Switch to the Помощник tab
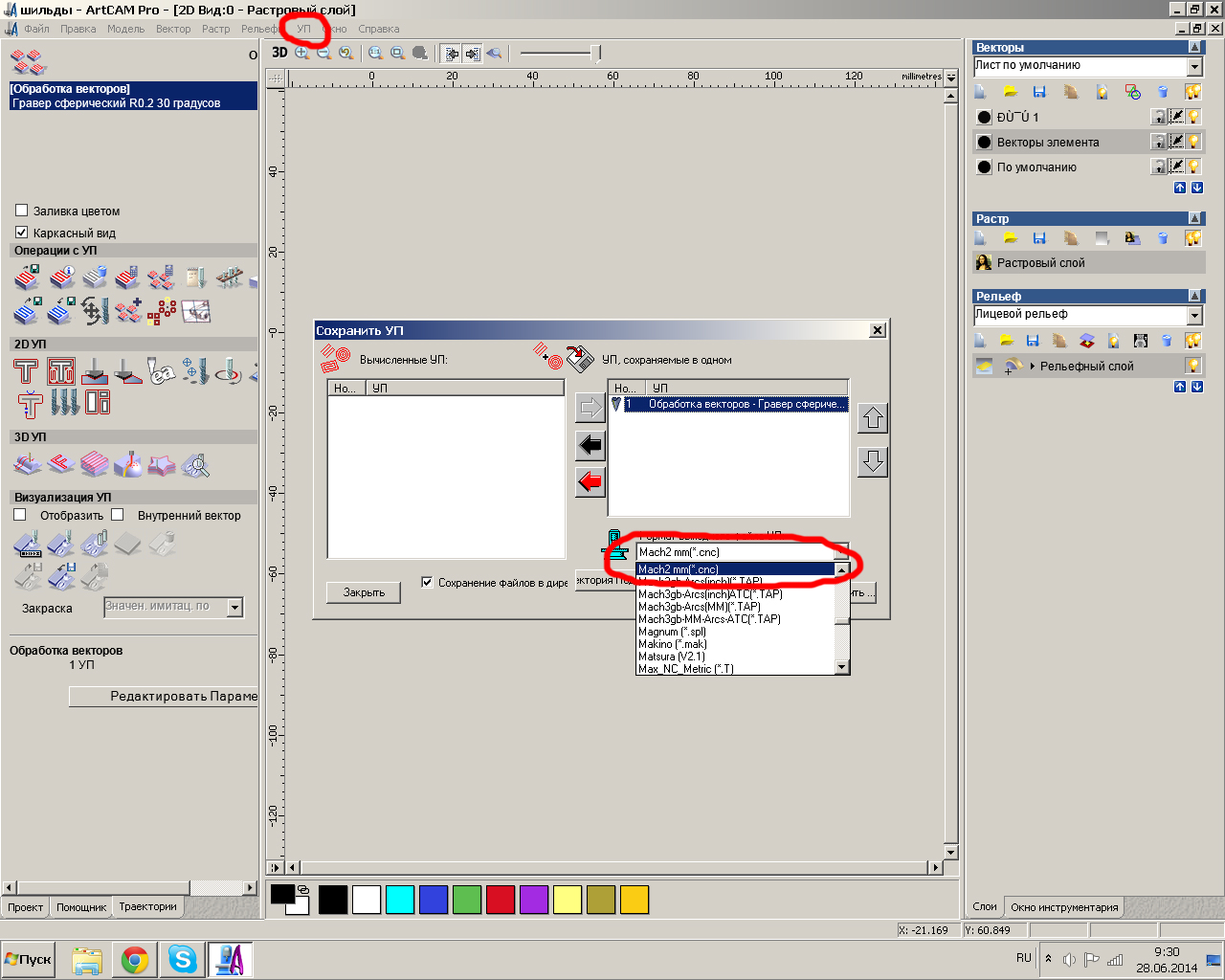This screenshot has height=980, width=1225. tap(81, 906)
